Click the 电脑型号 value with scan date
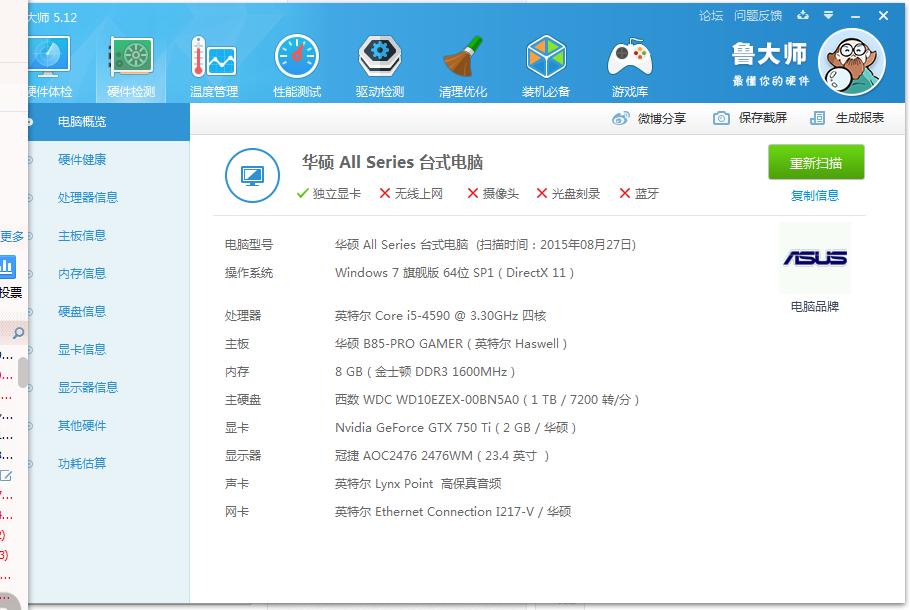 pos(485,244)
